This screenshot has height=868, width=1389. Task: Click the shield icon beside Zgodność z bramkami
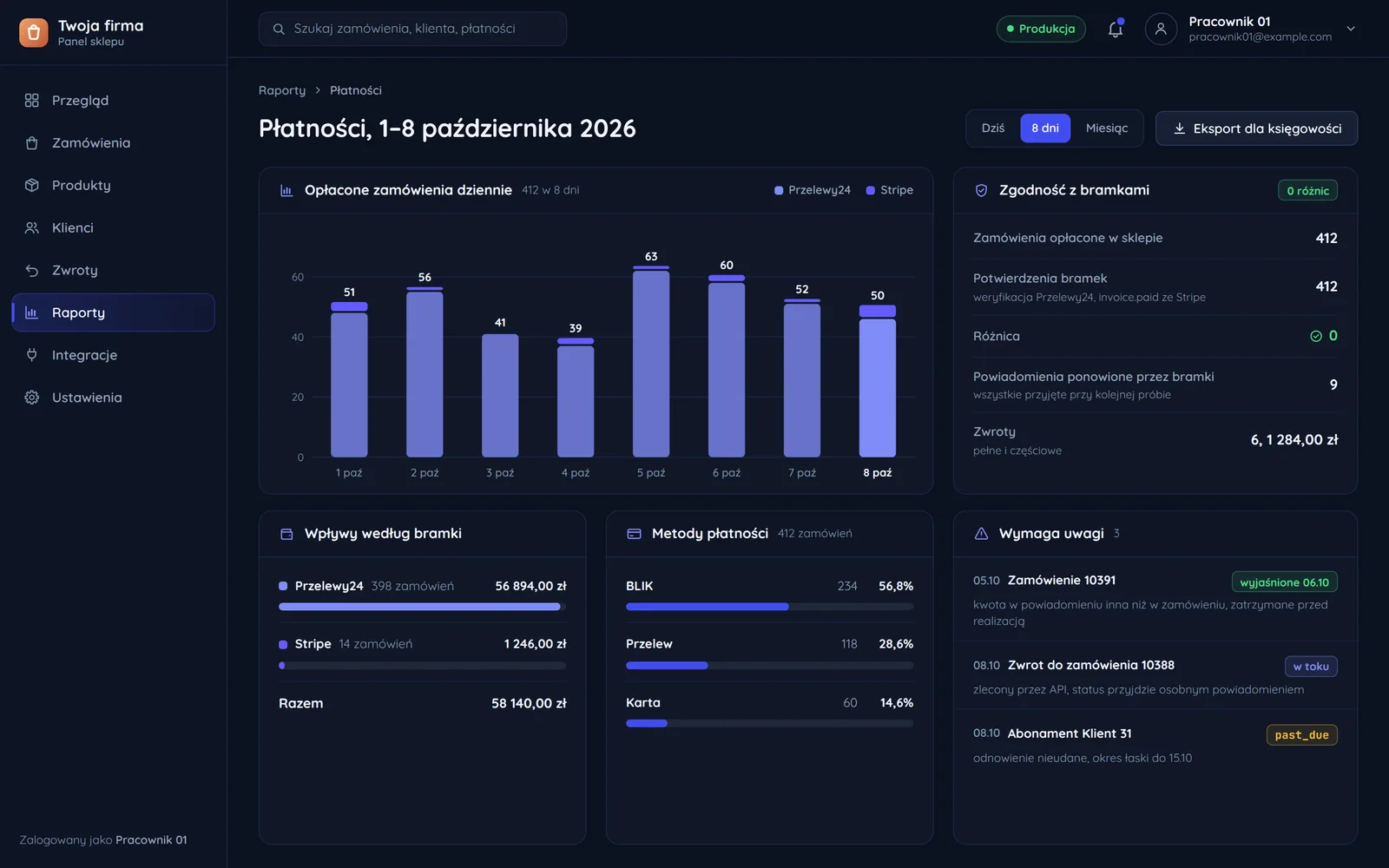pos(981,190)
